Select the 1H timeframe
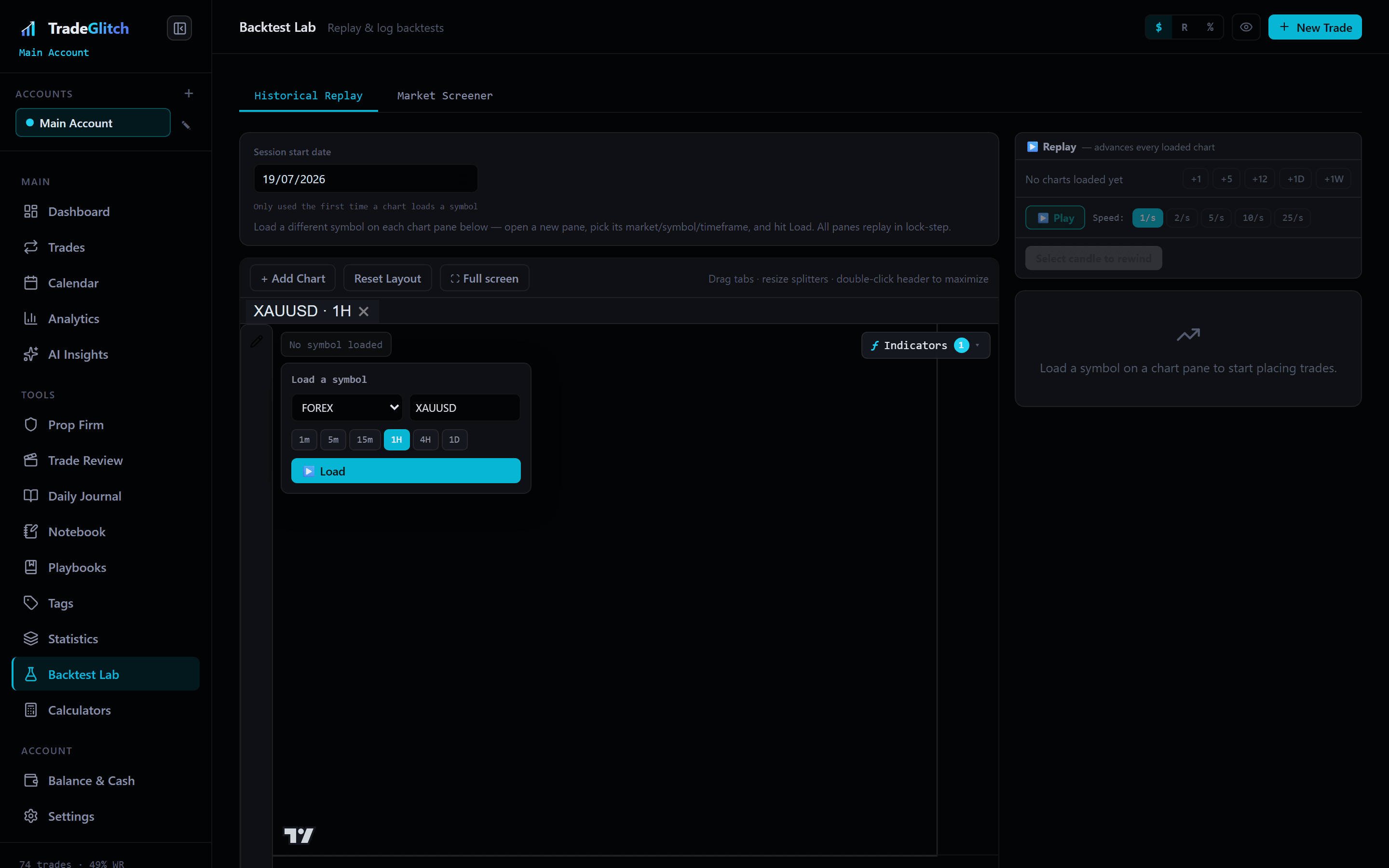 coord(396,440)
